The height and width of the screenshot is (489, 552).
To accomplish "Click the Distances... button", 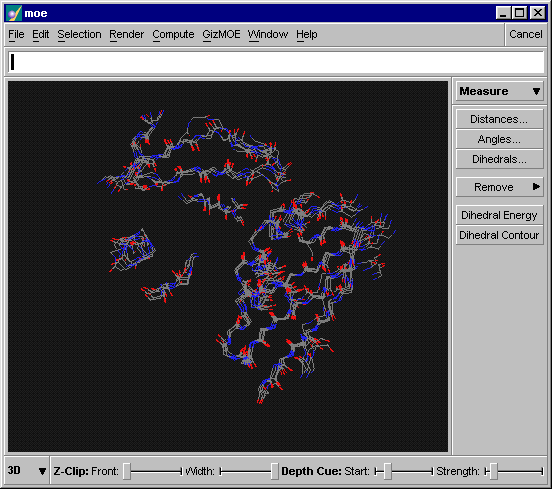I will pyautogui.click(x=499, y=119).
